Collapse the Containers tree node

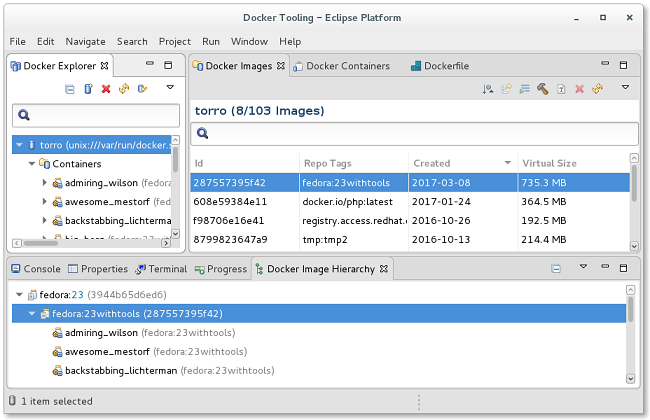pyautogui.click(x=32, y=164)
